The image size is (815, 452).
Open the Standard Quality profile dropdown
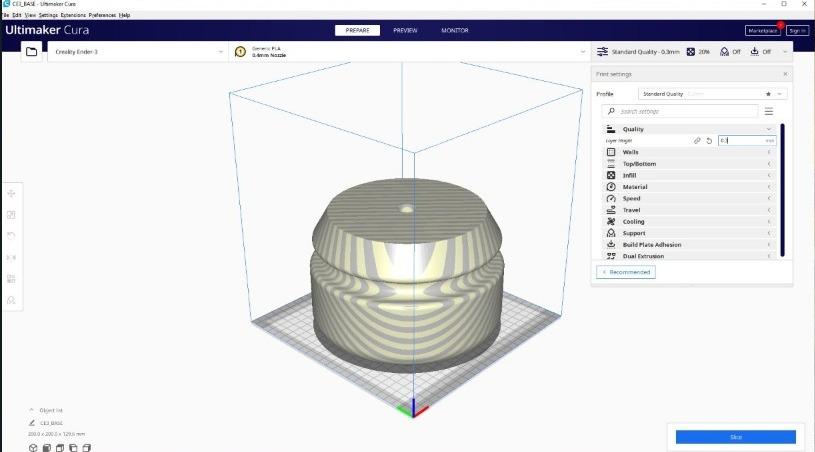[712, 94]
